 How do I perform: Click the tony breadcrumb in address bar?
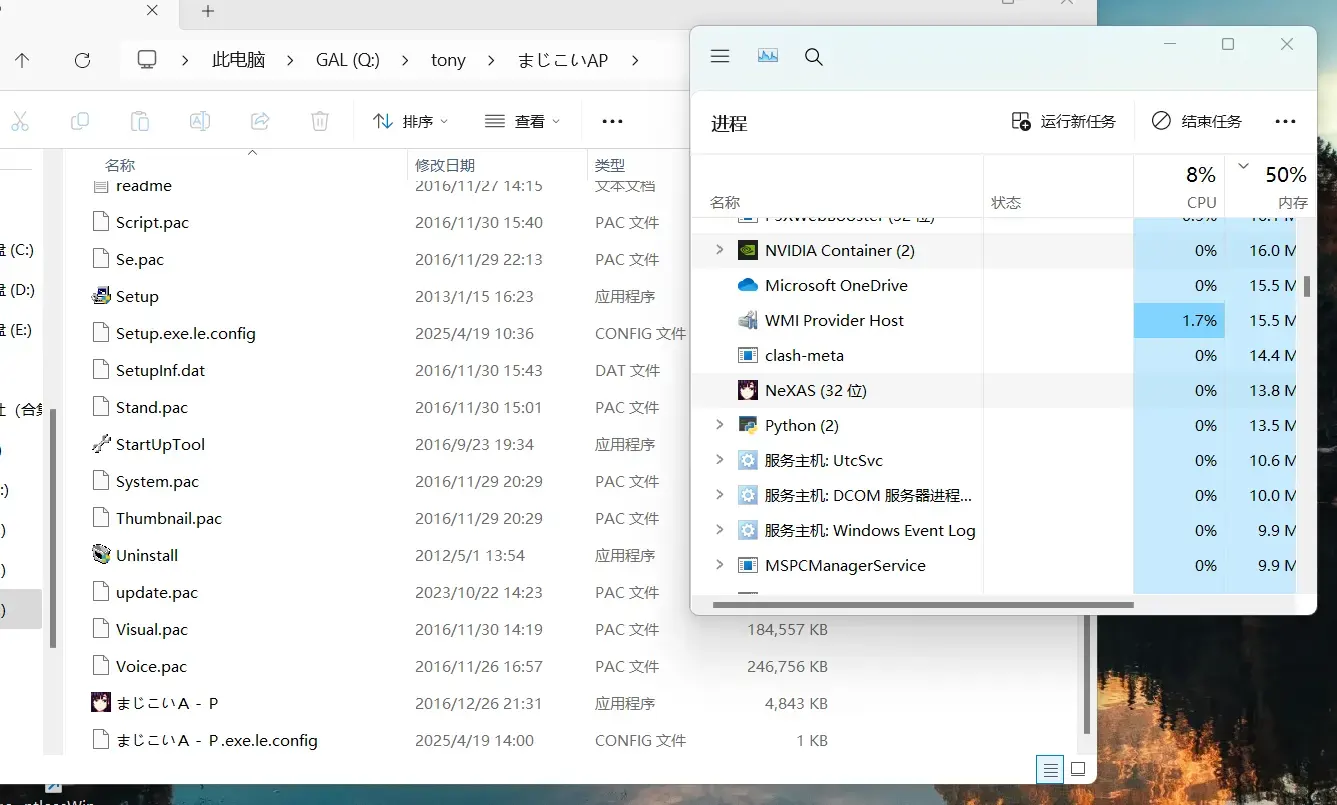448,60
